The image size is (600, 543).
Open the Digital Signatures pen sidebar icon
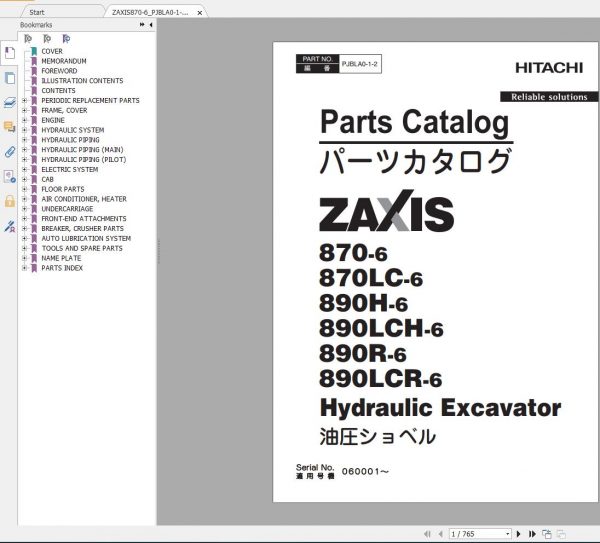10,226
